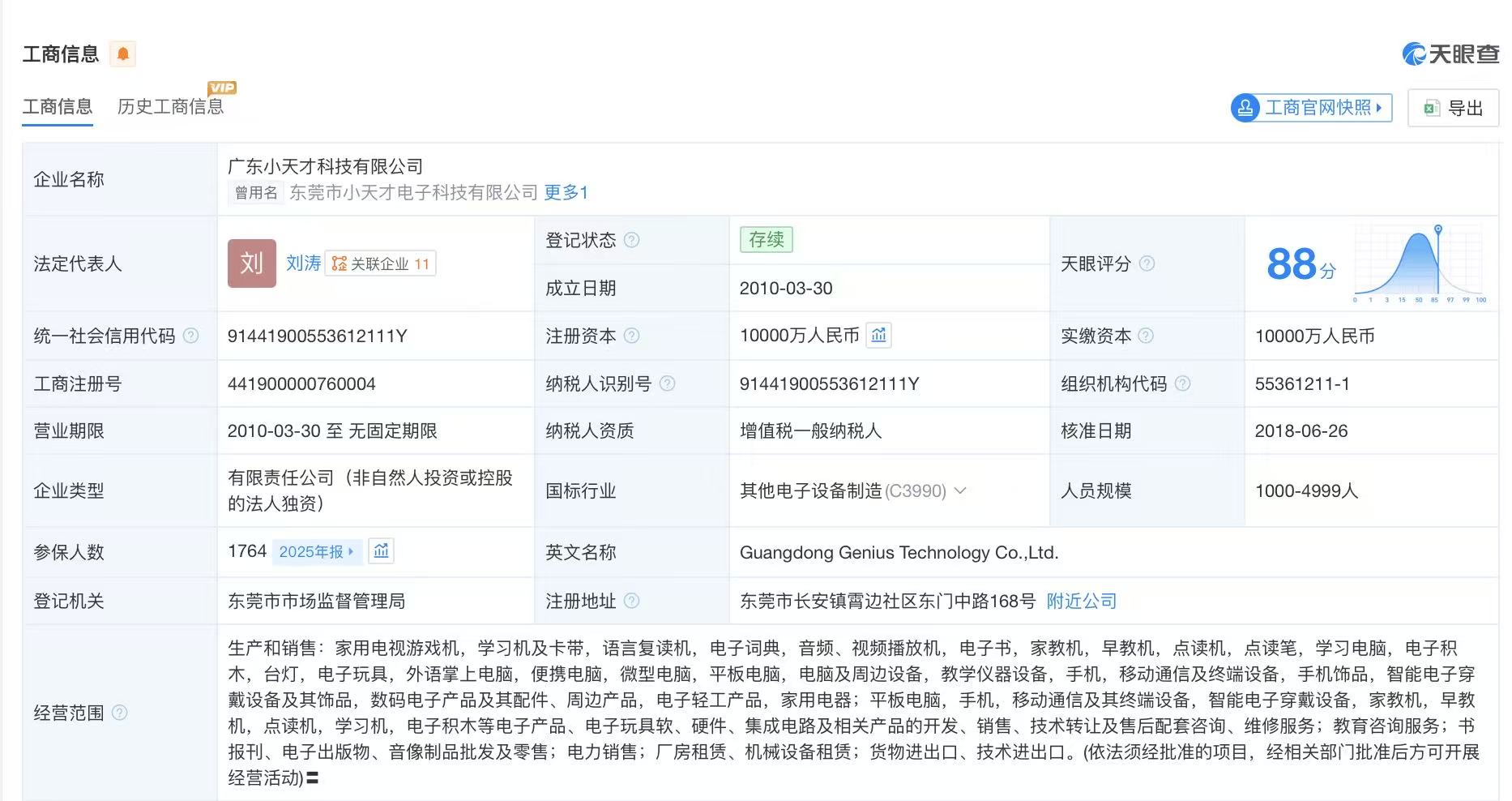
Task: Click taxpayer qualification 增值税一般纳税人
Action: click(811, 430)
